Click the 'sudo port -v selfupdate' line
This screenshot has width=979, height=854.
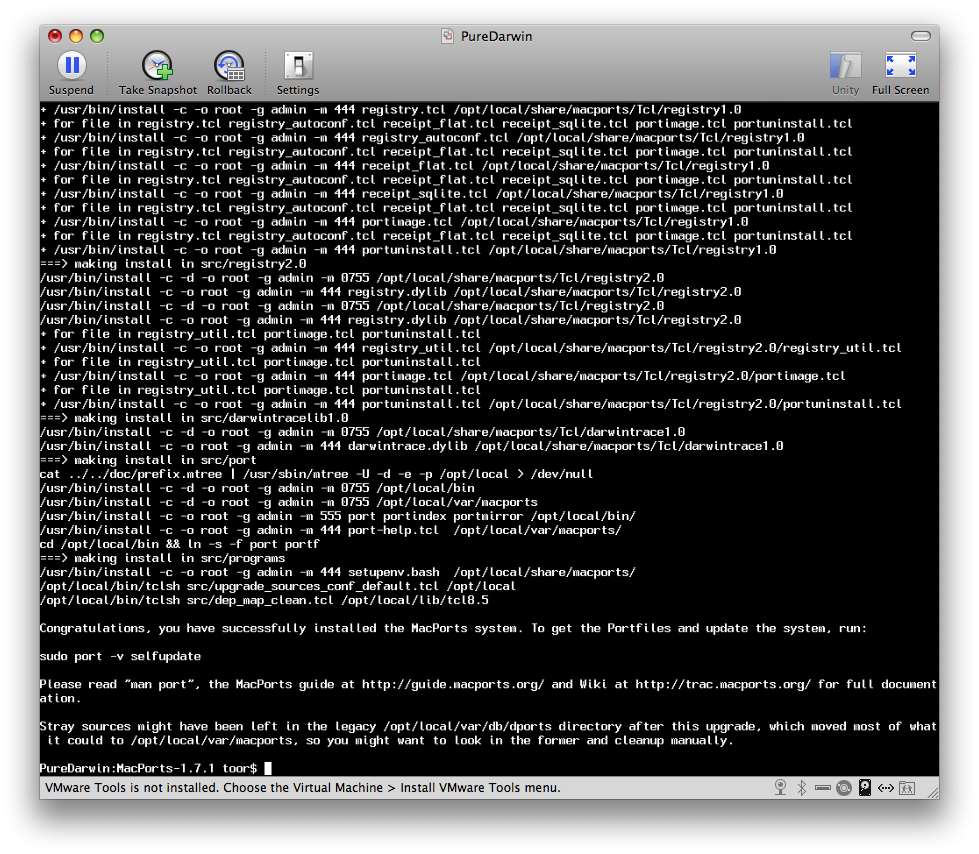coord(121,656)
